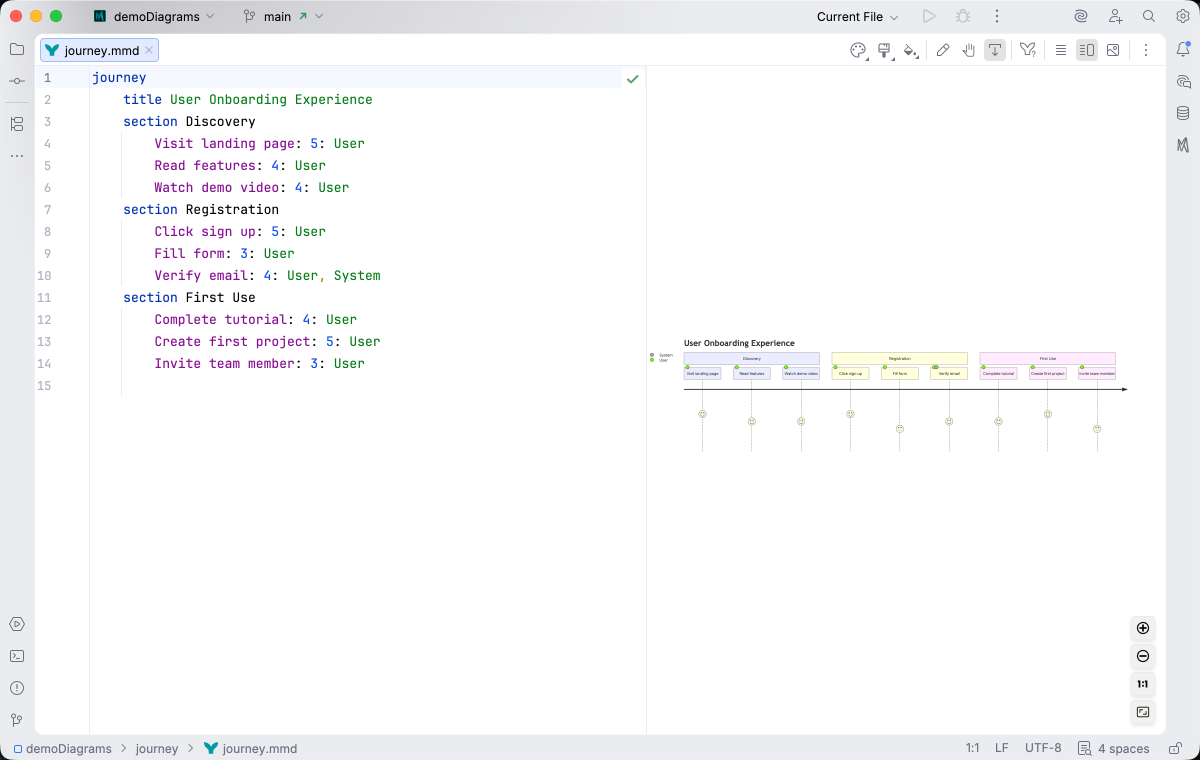Viewport: 1200px width, 760px height.
Task: Enable the hand pan tool
Action: [x=969, y=50]
